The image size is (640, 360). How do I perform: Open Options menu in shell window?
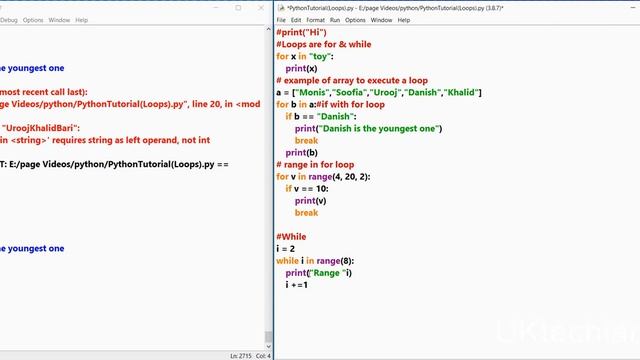[33, 20]
